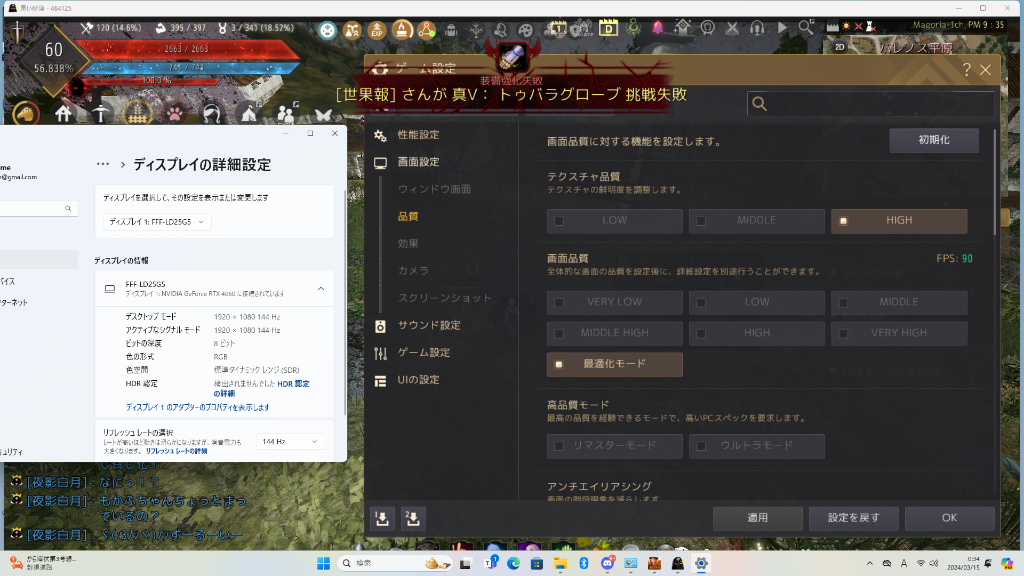This screenshot has width=1024, height=576.
Task: Open Discord from taskbar
Action: (x=607, y=564)
